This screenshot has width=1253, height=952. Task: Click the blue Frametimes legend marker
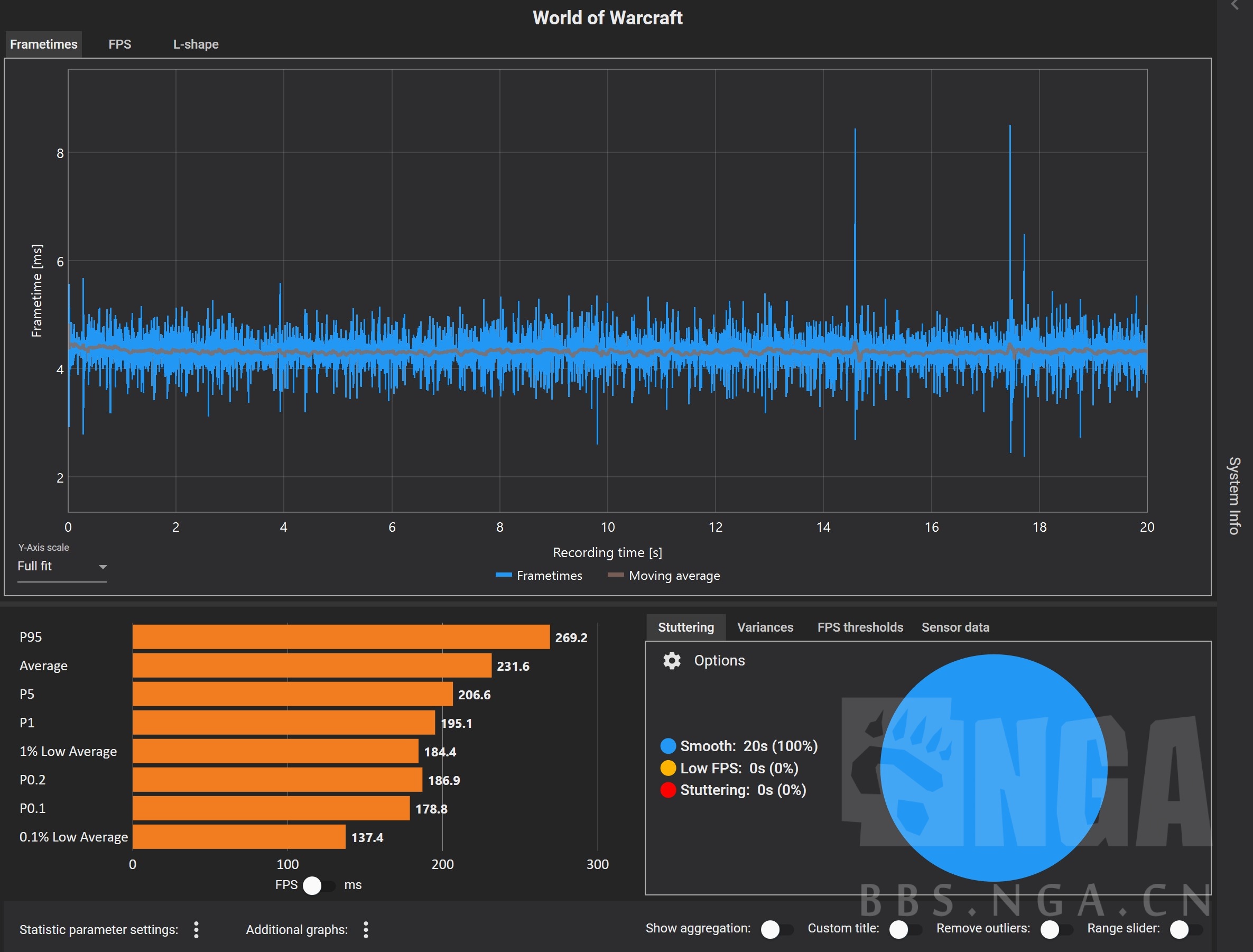click(x=503, y=575)
